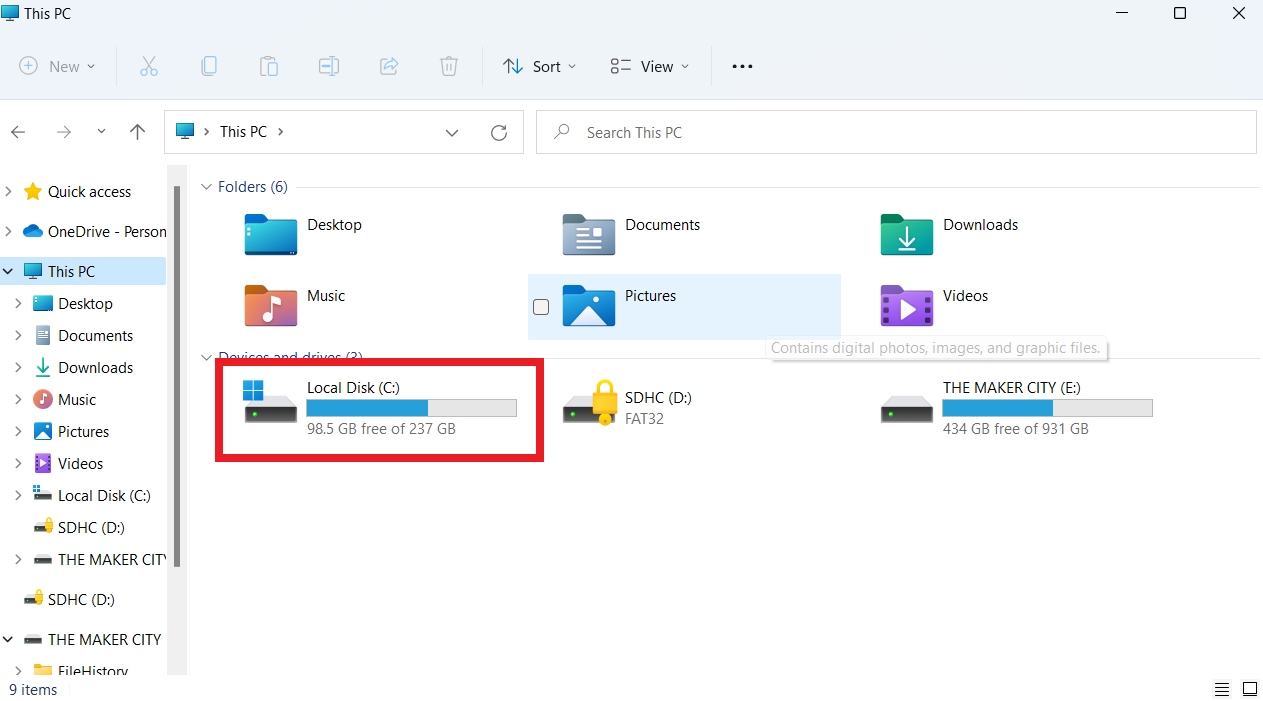Click '98.5 GB free of 237 GB' text
This screenshot has height=701, width=1263.
(x=381, y=428)
